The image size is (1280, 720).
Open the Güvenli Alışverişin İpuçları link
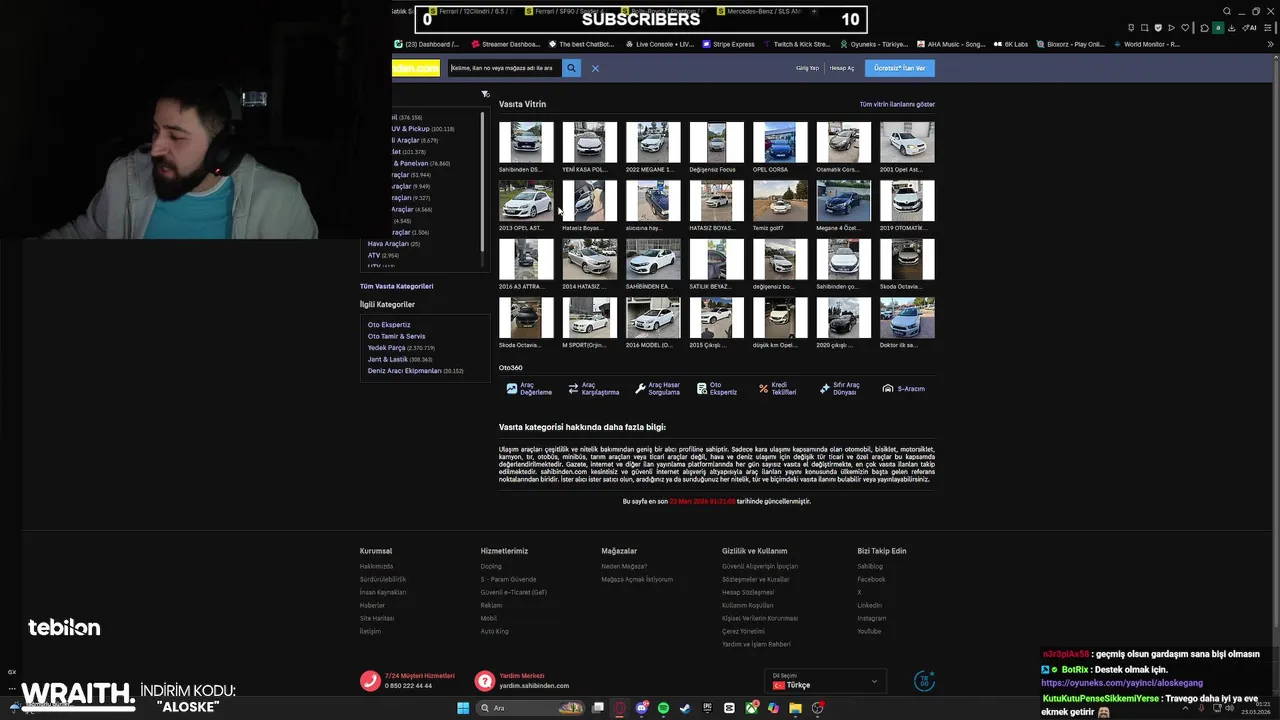point(760,566)
